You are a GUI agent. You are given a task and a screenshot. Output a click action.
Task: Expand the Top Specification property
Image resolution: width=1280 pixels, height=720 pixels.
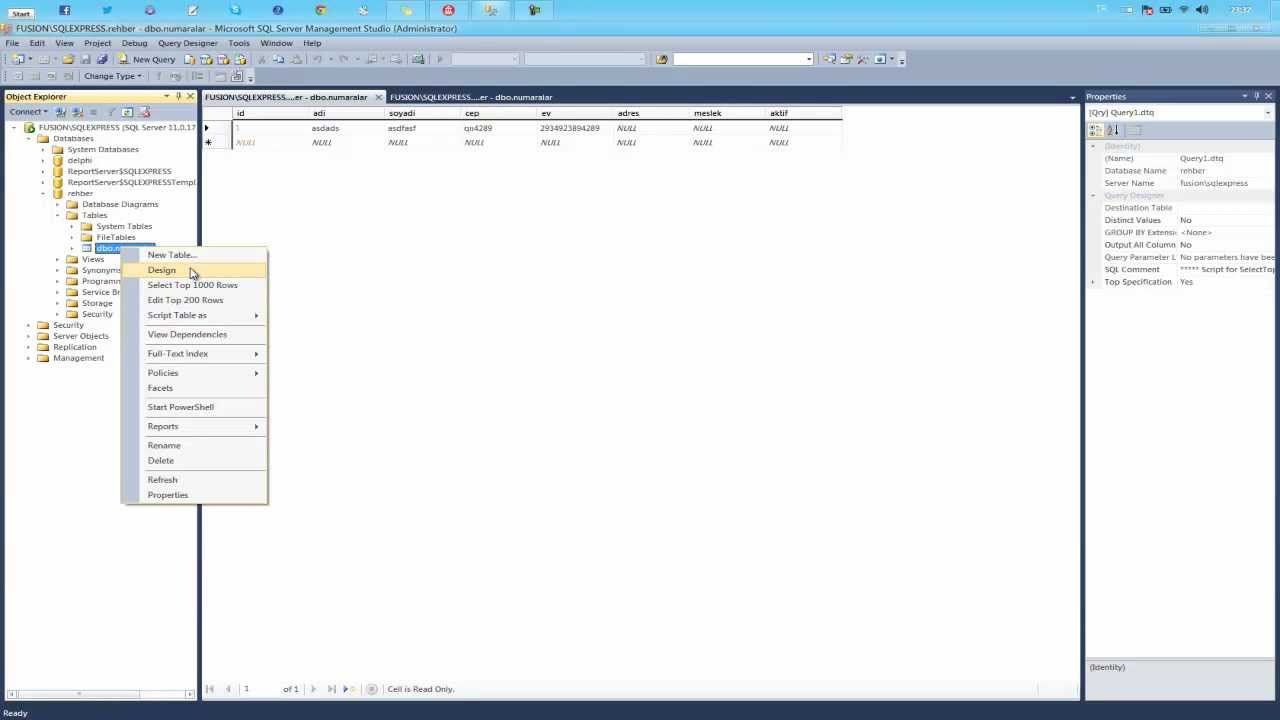tap(1093, 282)
